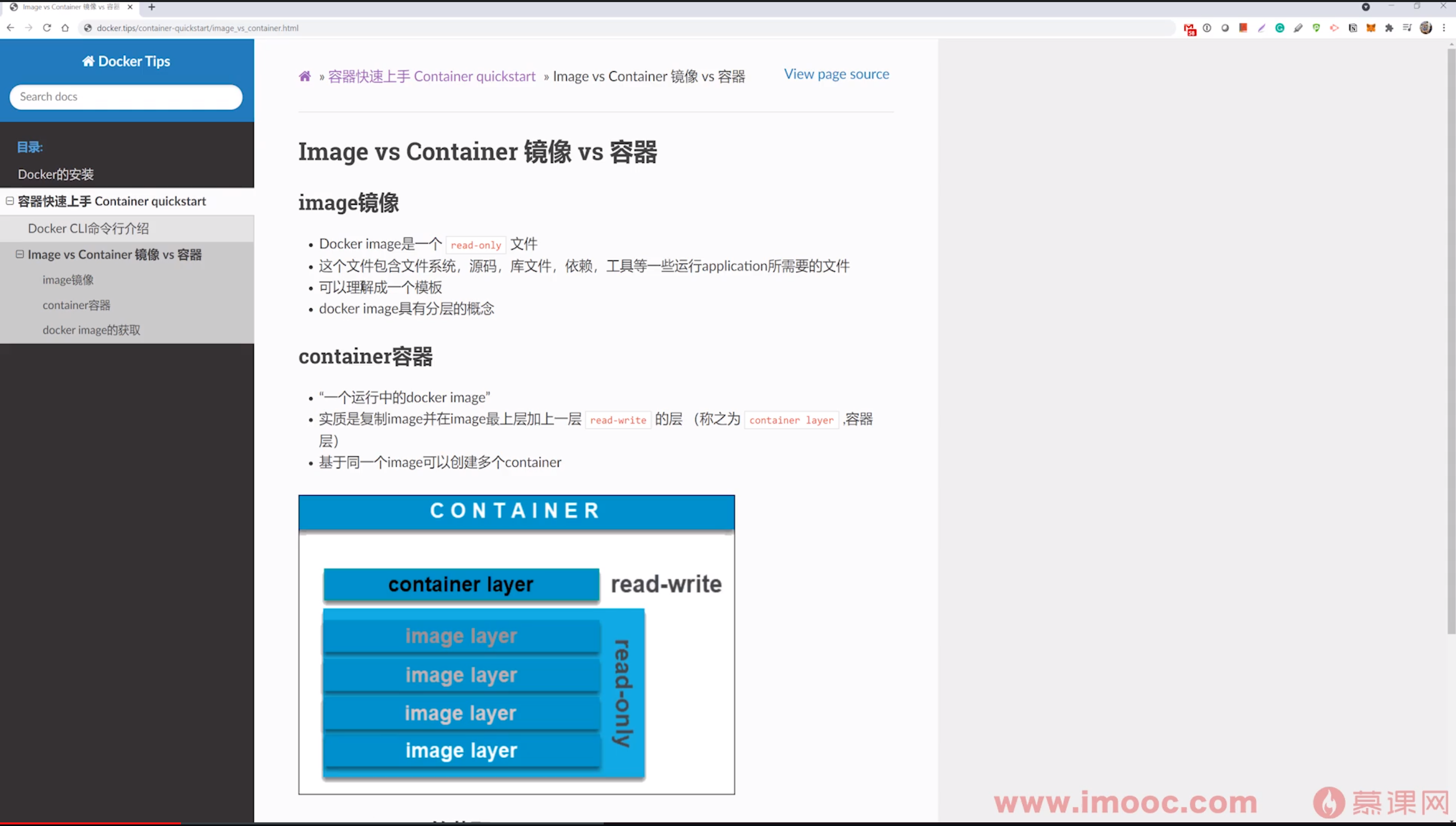1456x826 pixels.
Task: Go to Docker CLI命令行介绍 page
Action: coord(88,228)
